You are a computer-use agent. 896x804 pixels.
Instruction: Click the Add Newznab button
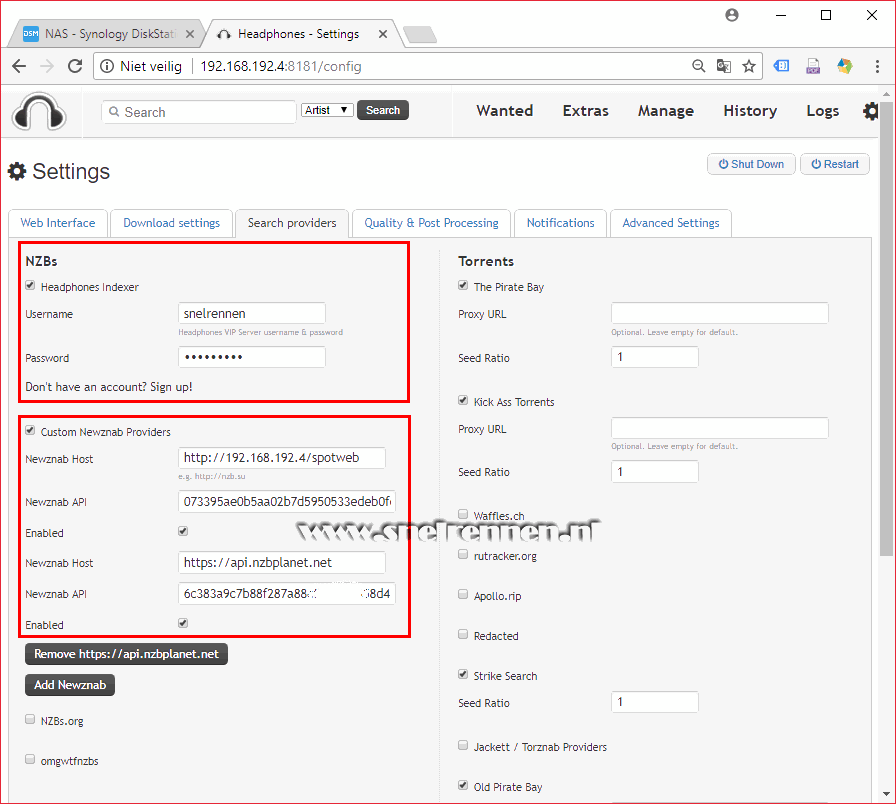70,685
